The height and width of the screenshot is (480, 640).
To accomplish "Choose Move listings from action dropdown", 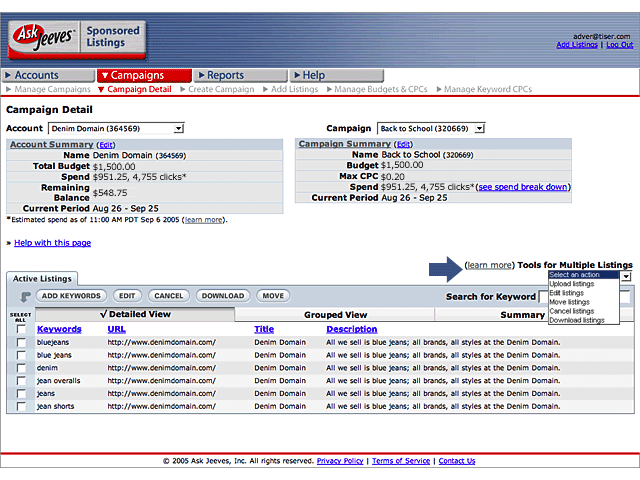I will pyautogui.click(x=569, y=302).
